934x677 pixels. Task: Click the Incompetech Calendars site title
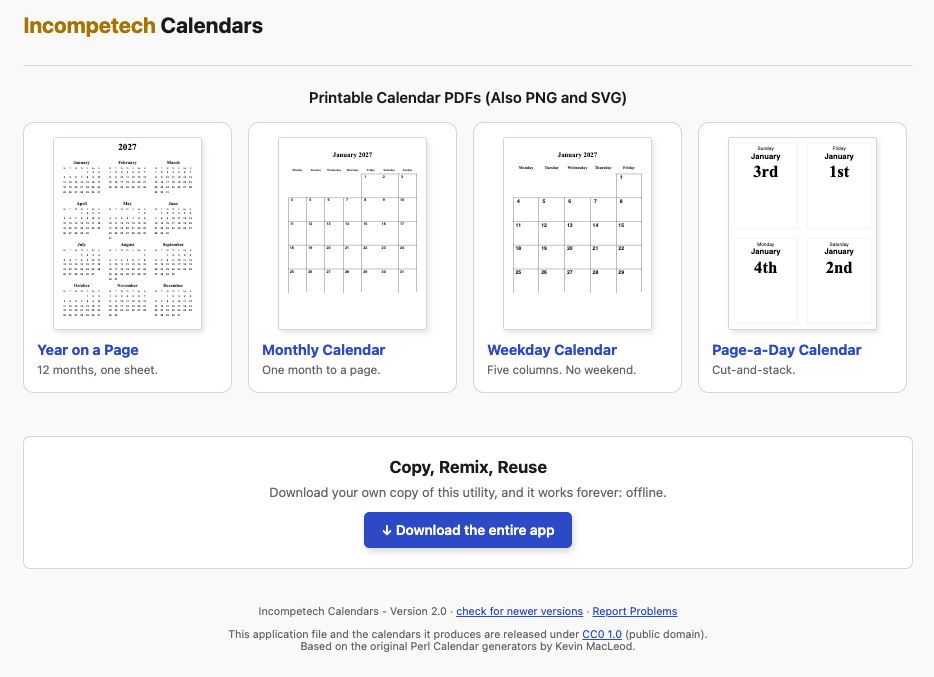click(143, 26)
